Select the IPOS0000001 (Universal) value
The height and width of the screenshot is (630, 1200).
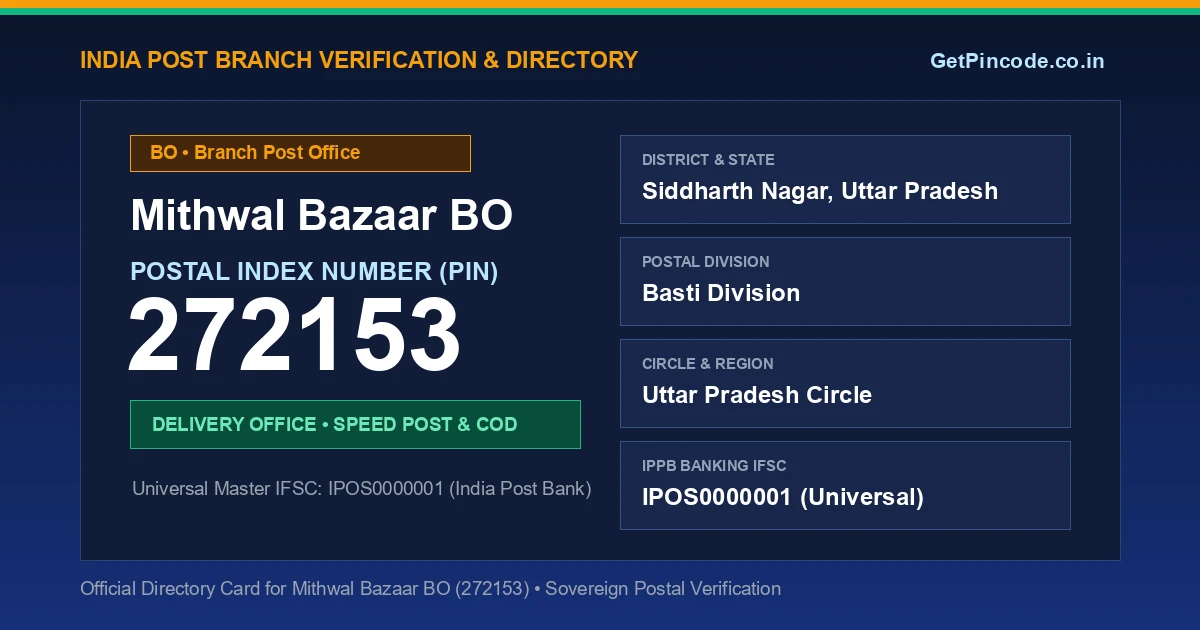[x=783, y=497]
